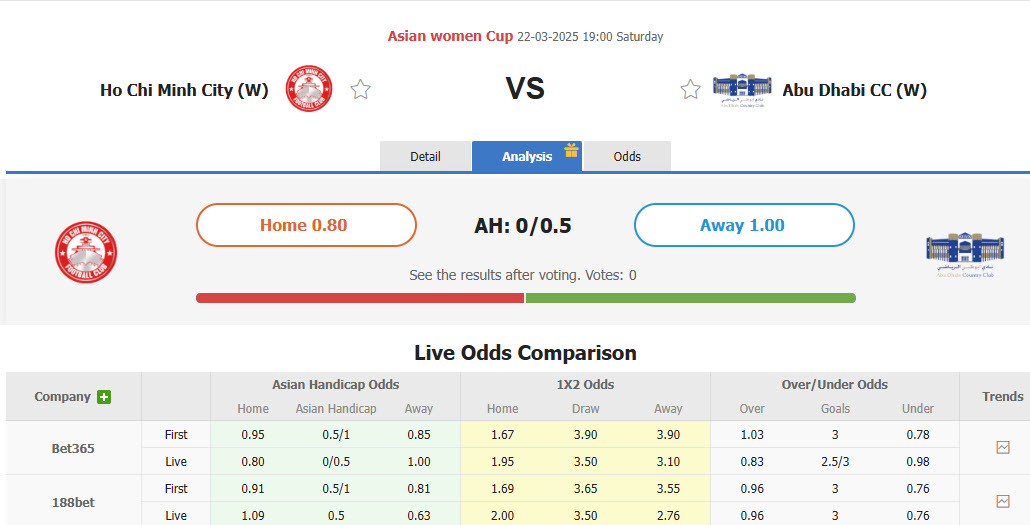
Task: Click Bet365 Live handicap 0/0.5
Action: (336, 461)
